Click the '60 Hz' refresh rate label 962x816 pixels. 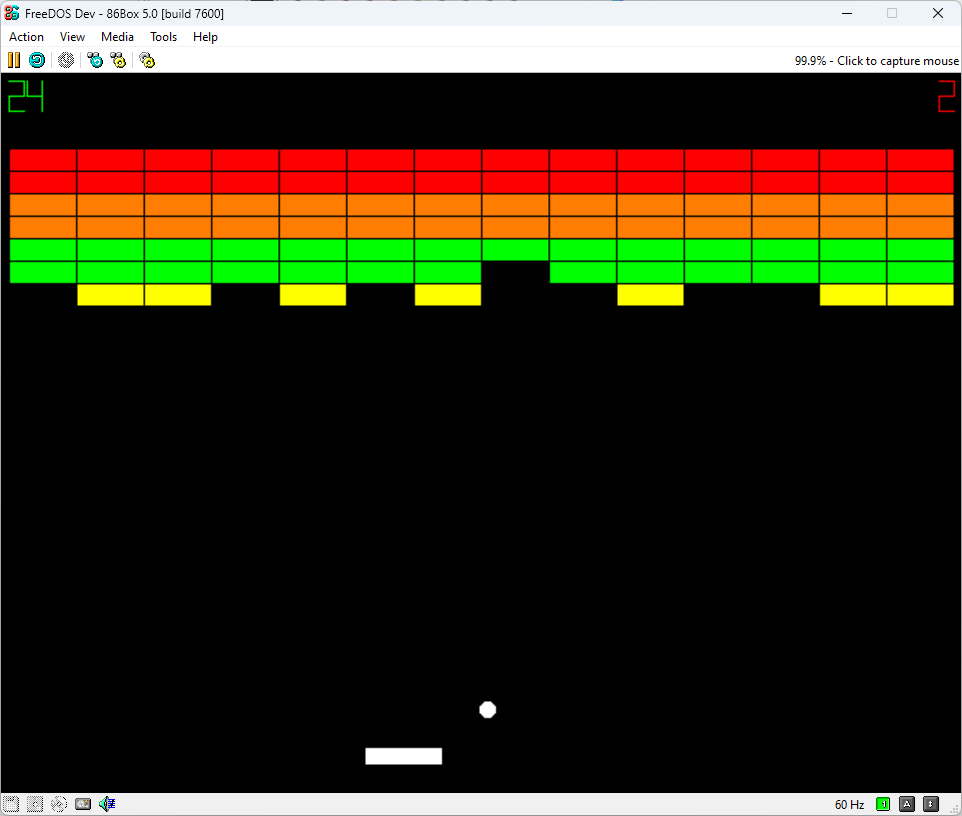point(848,804)
